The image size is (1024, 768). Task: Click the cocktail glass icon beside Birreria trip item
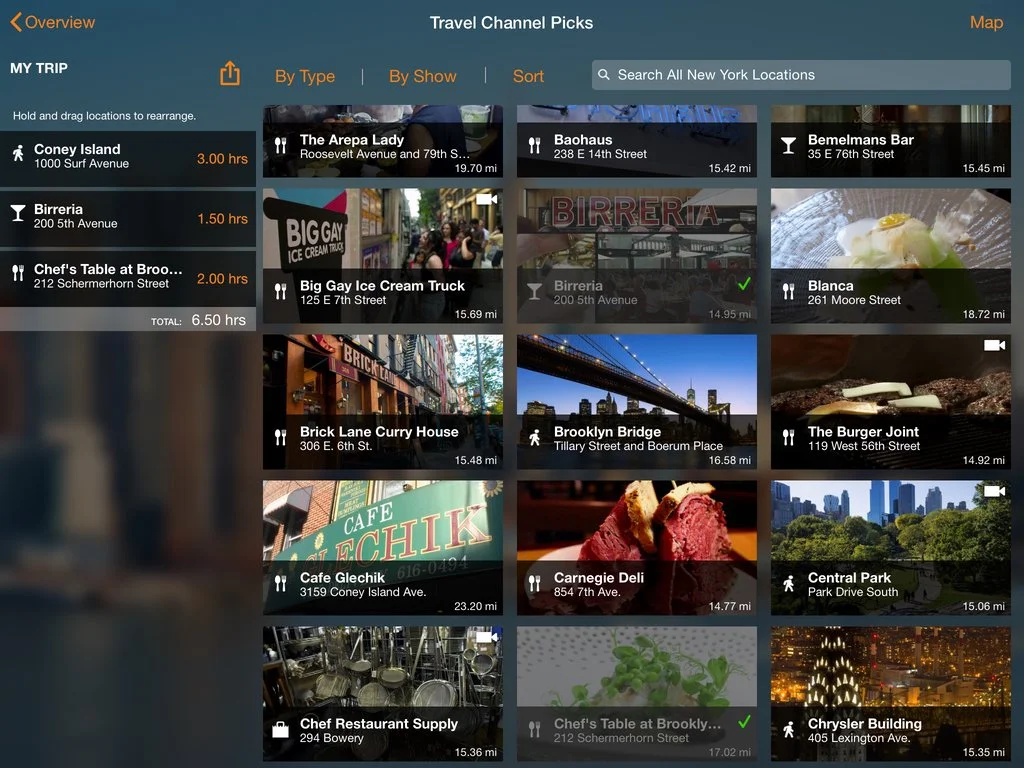click(x=18, y=213)
